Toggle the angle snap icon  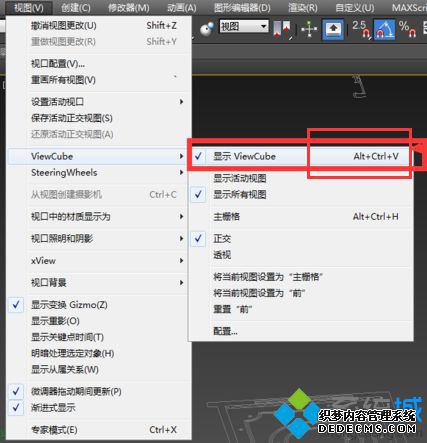[384, 29]
